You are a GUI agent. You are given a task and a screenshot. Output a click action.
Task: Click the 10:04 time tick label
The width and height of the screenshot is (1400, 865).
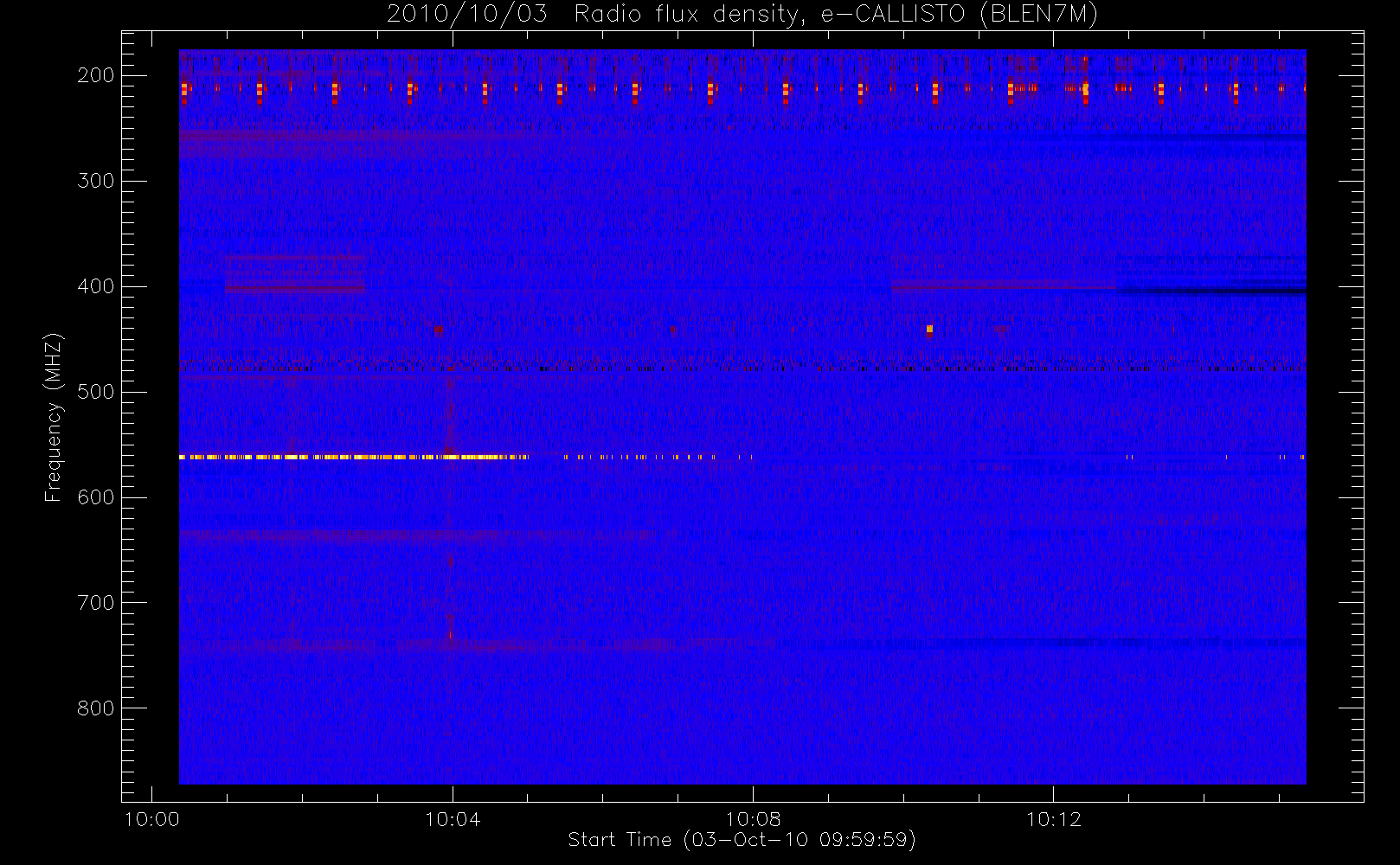tap(453, 819)
